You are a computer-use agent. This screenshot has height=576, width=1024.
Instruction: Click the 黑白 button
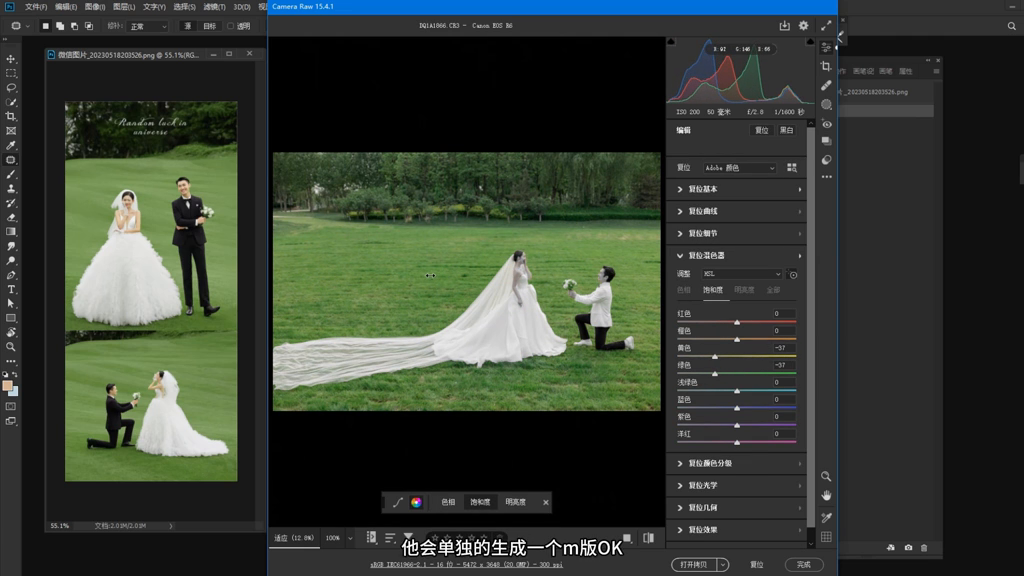(x=786, y=130)
